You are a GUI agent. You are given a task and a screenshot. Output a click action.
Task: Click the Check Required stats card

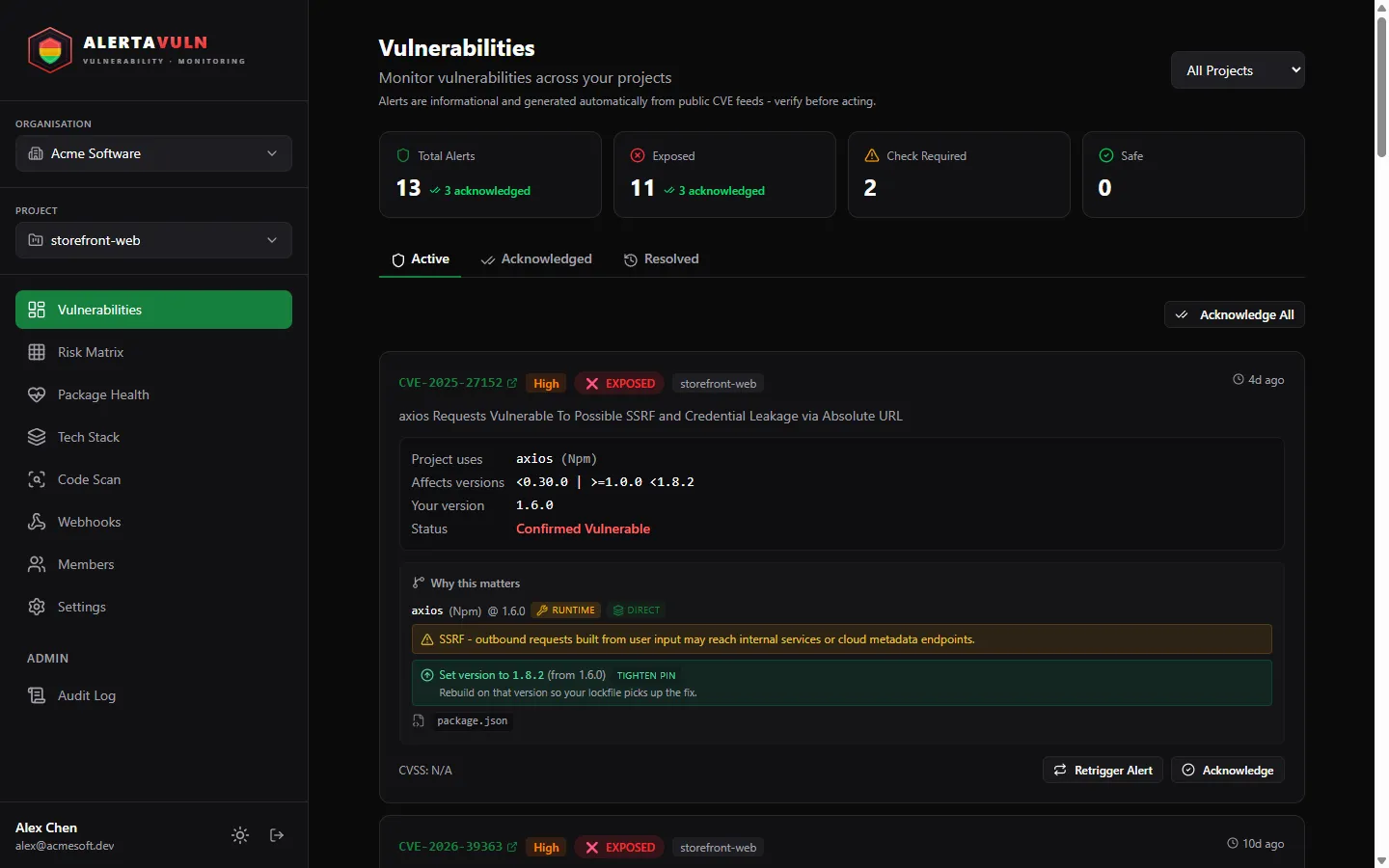tap(959, 175)
